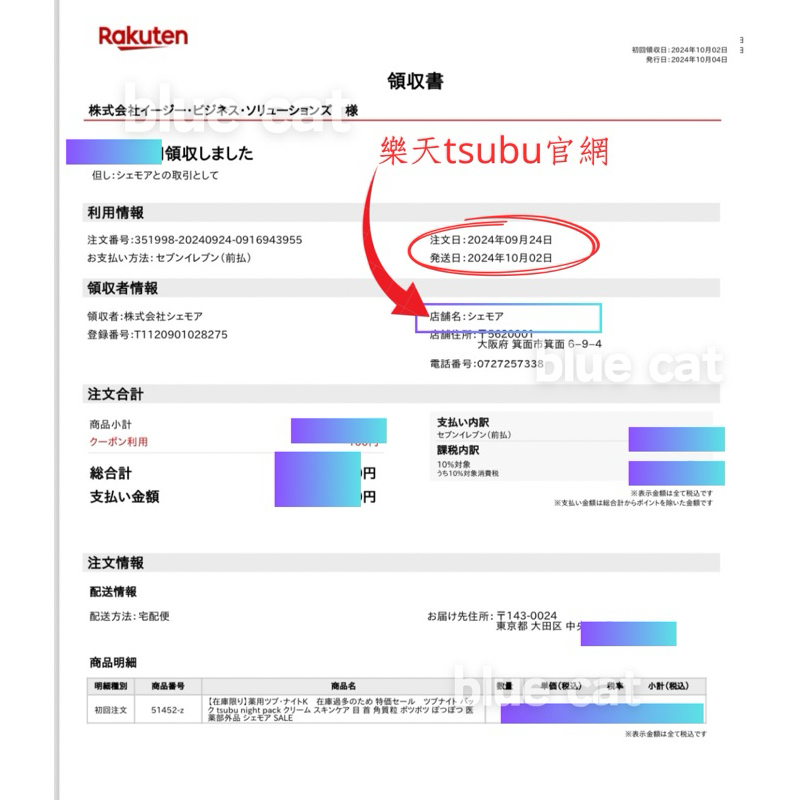The height and width of the screenshot is (800, 800).
Task: Select the 領収者情報 section header
Action: (123, 289)
